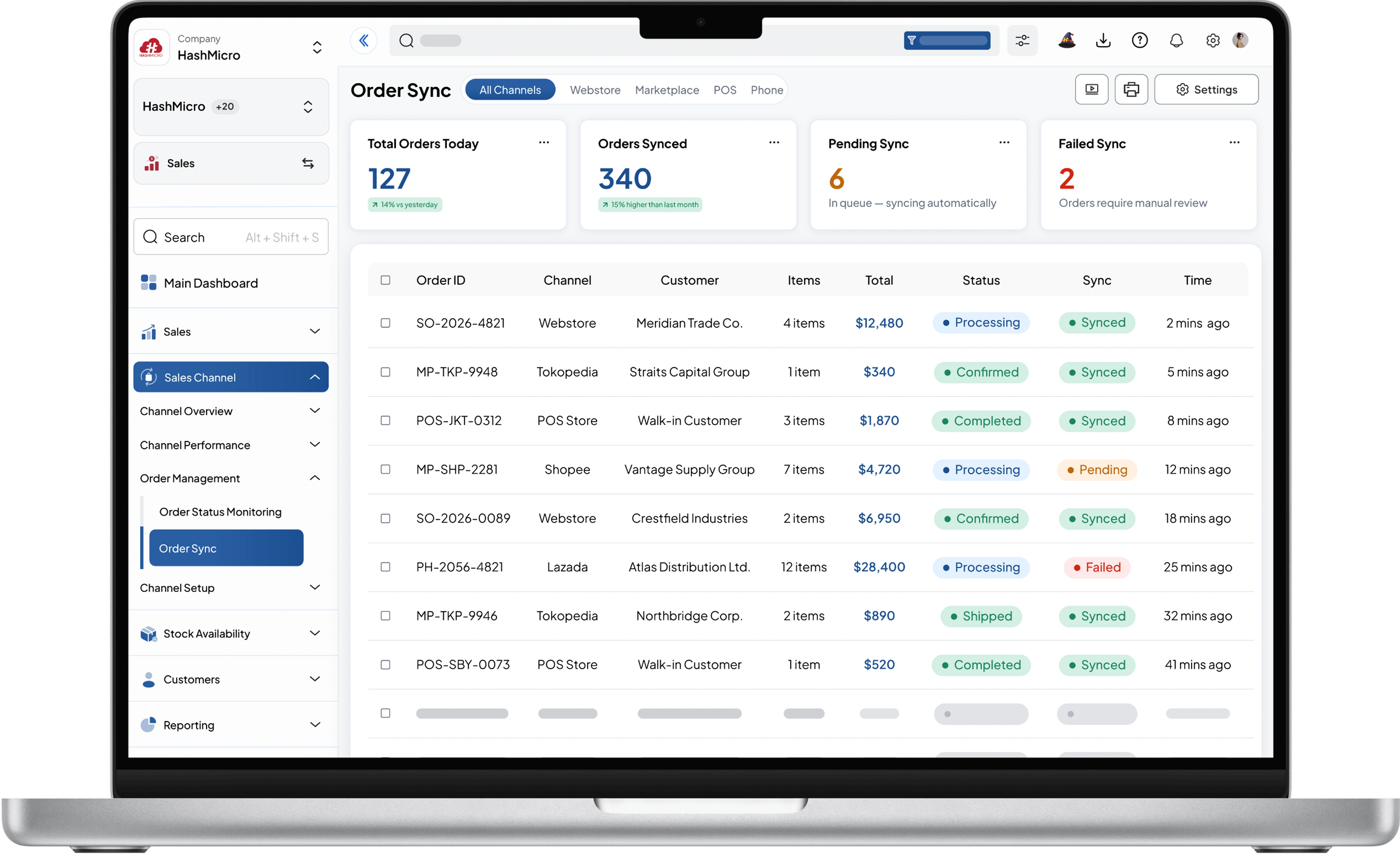Click the HashMicro company logo icon
Image resolution: width=1400 pixels, height=854 pixels.
[151, 48]
